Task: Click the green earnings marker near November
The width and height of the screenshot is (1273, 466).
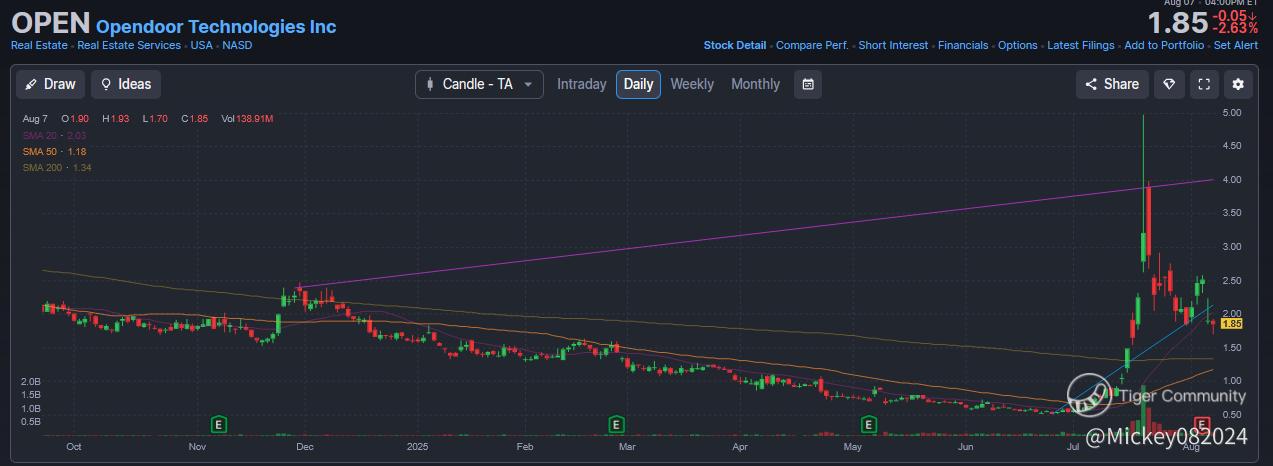Action: 219,425
